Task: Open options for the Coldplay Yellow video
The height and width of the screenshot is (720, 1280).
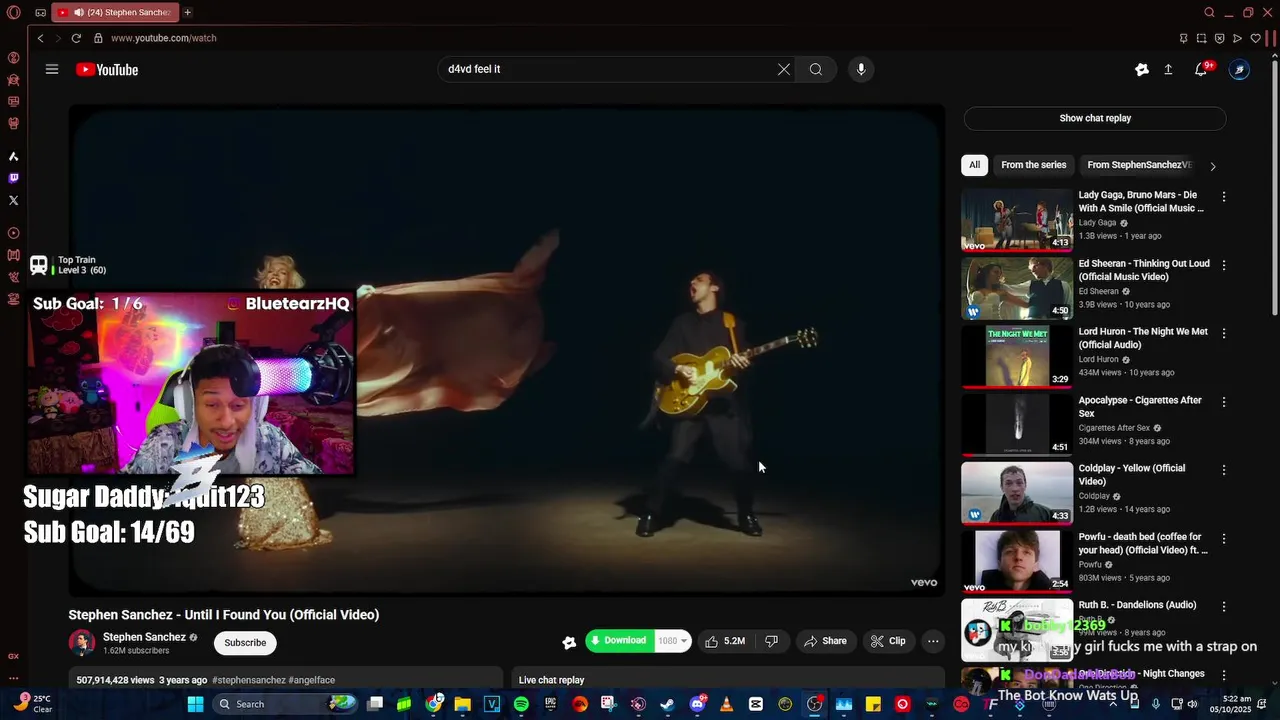Action: pos(1224,469)
